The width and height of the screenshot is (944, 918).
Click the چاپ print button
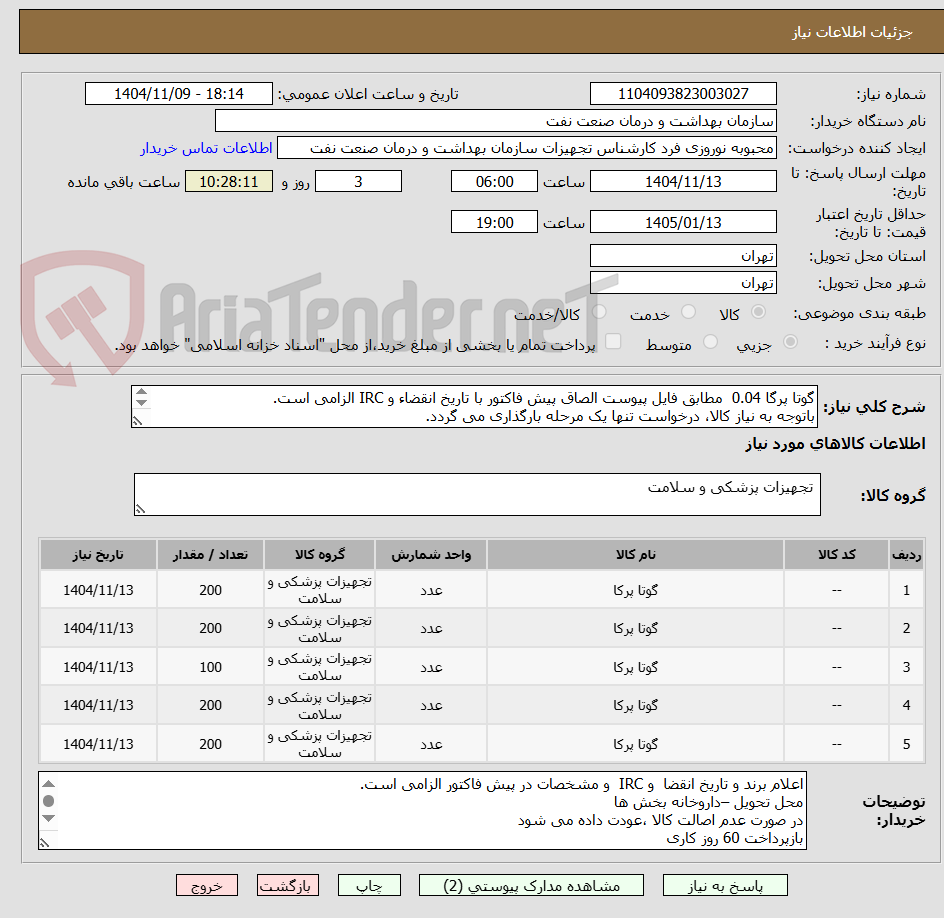pyautogui.click(x=369, y=885)
